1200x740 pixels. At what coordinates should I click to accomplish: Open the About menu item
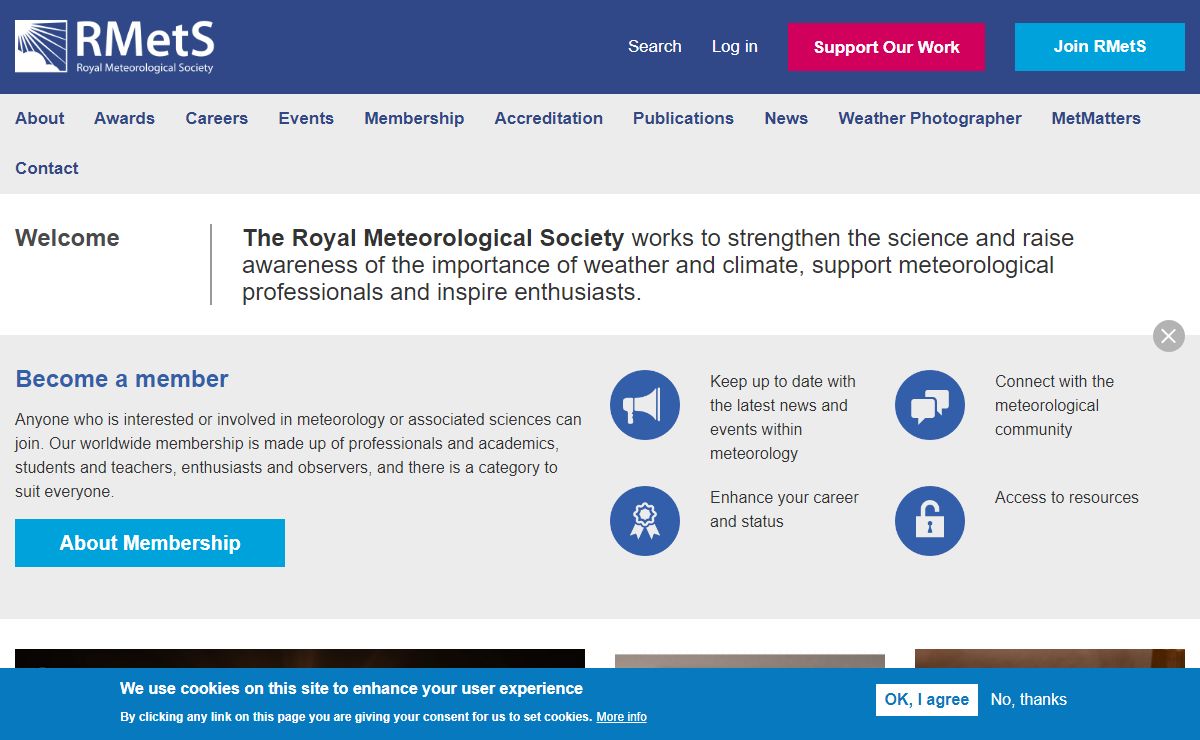click(x=40, y=118)
